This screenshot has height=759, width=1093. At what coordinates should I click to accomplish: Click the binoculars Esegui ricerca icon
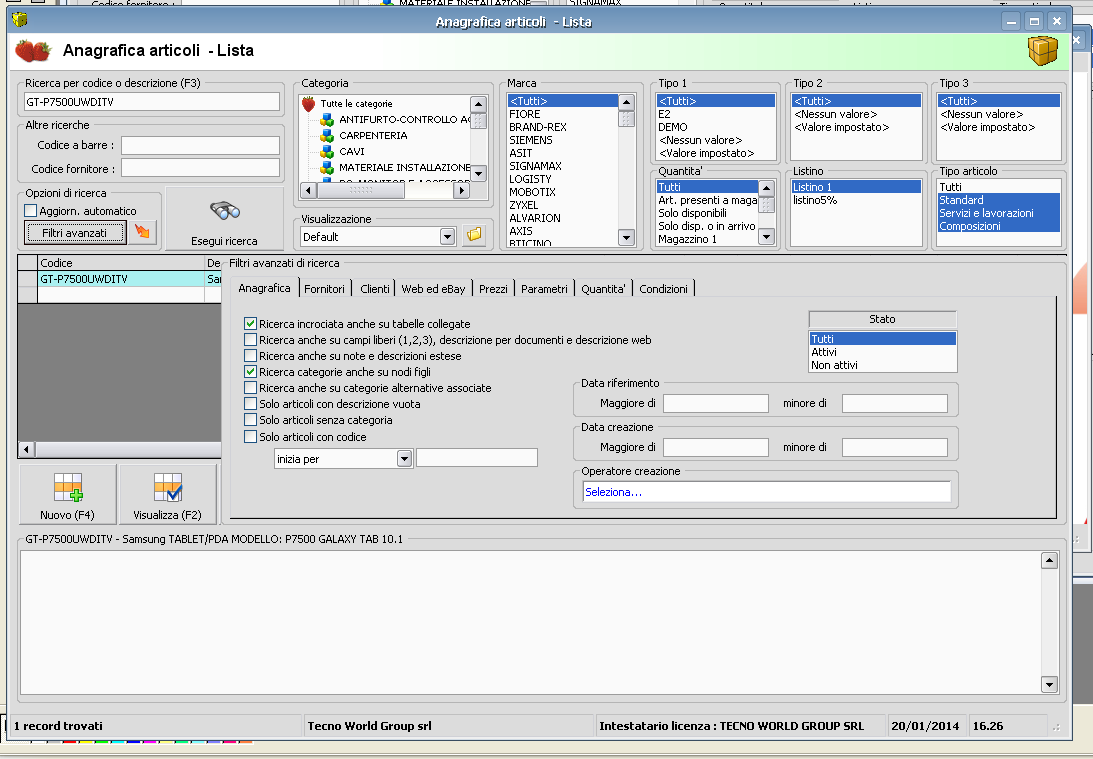tap(224, 211)
